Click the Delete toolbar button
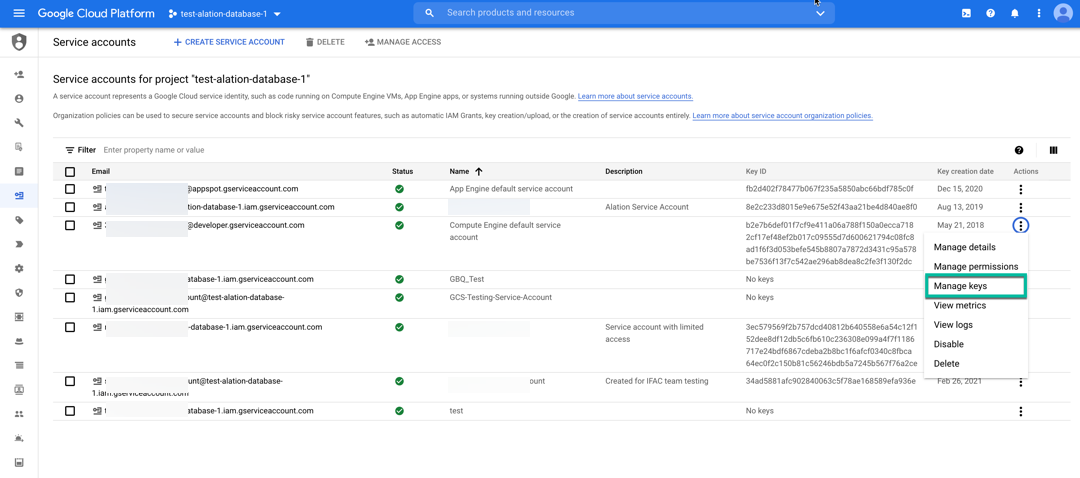 [x=325, y=42]
